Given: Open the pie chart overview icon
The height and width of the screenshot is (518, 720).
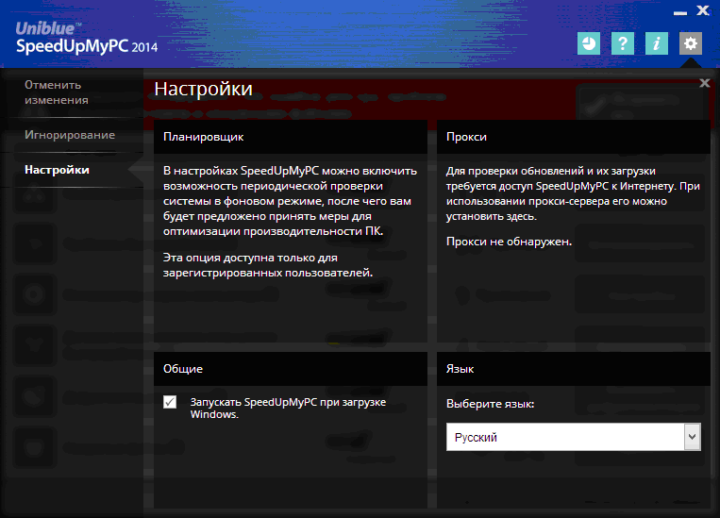Looking at the screenshot, I should pos(589,43).
